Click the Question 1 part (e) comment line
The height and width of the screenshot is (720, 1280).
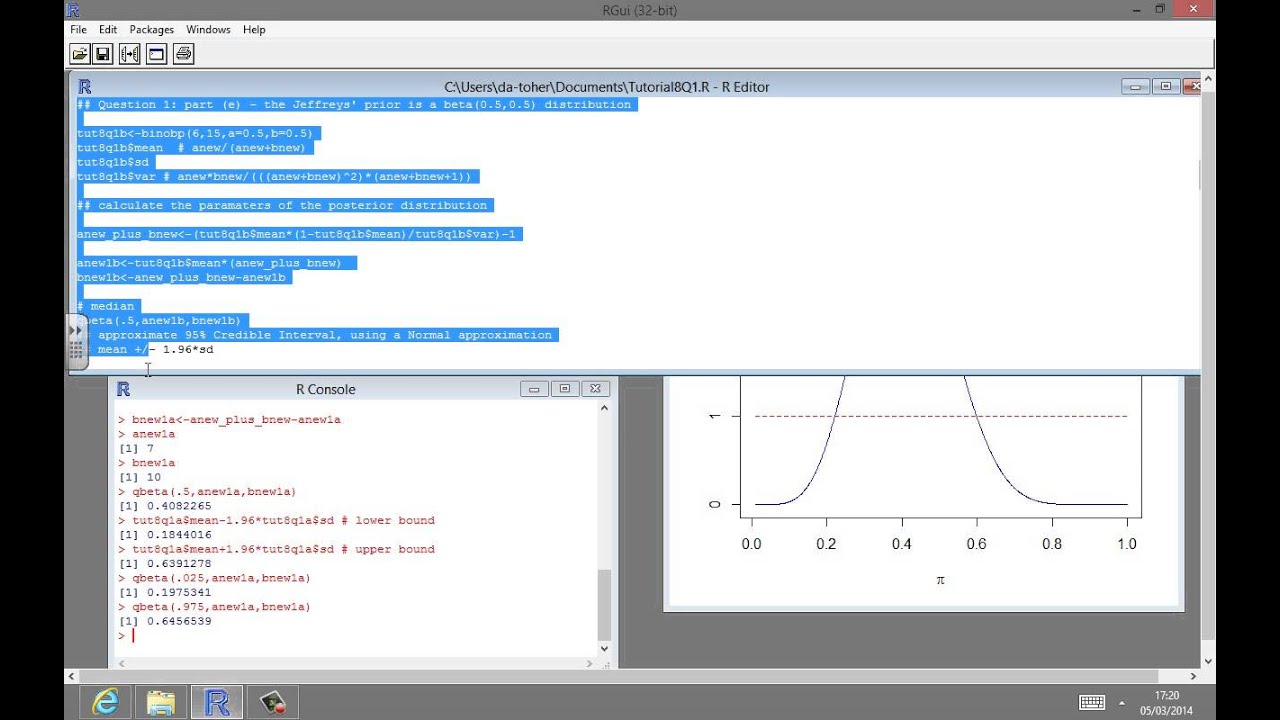point(355,104)
